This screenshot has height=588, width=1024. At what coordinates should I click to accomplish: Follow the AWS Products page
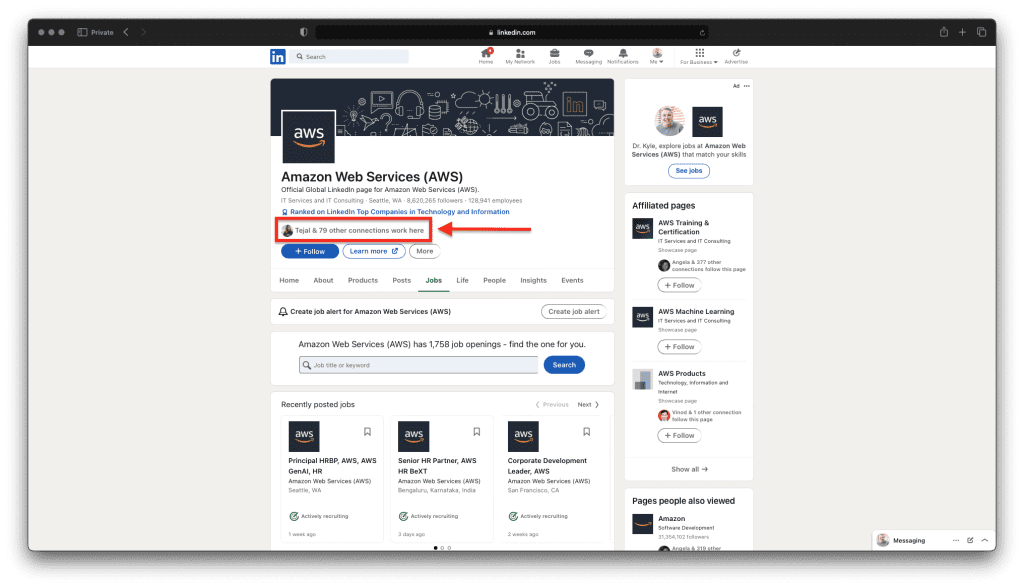[x=679, y=436]
